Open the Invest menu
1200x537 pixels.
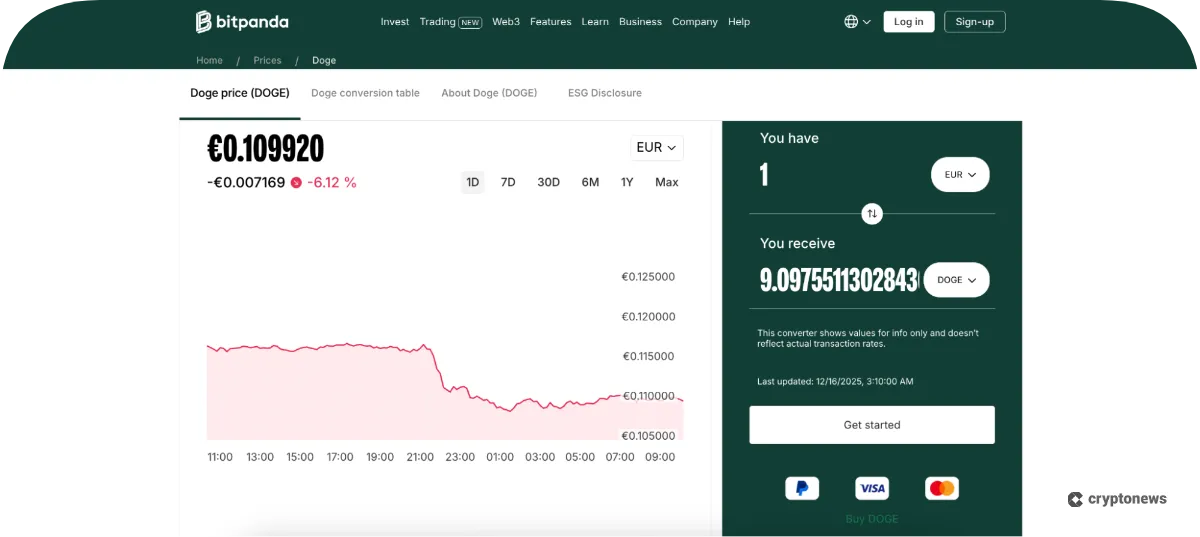(395, 22)
